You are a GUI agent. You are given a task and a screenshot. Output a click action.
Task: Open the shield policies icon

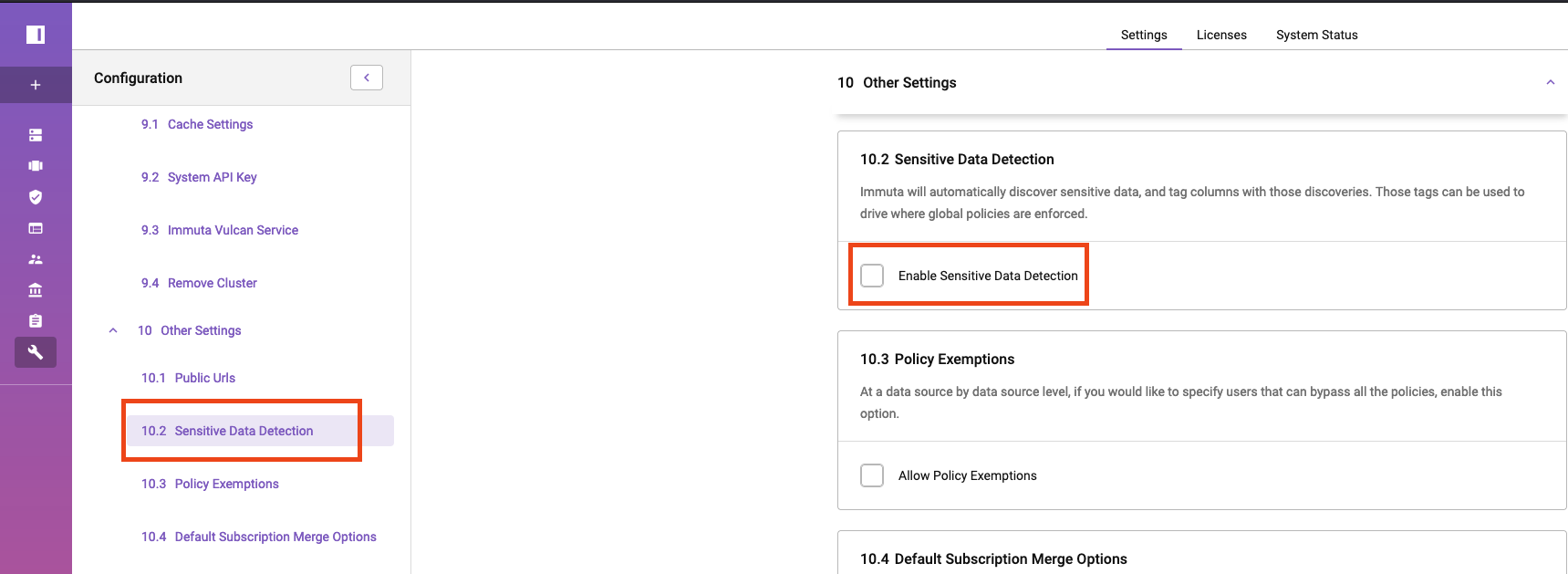pos(36,197)
